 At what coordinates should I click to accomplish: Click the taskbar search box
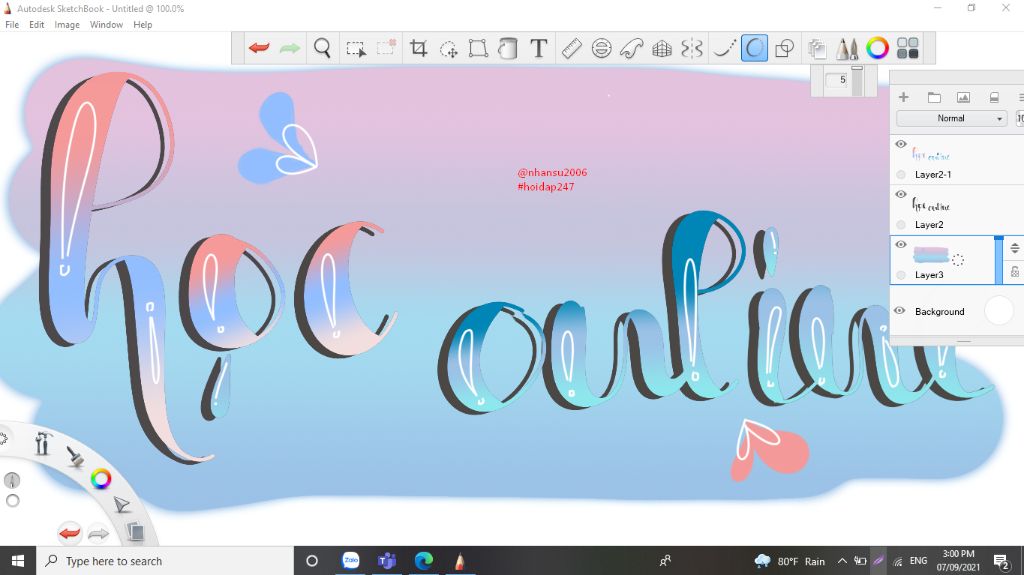165,561
